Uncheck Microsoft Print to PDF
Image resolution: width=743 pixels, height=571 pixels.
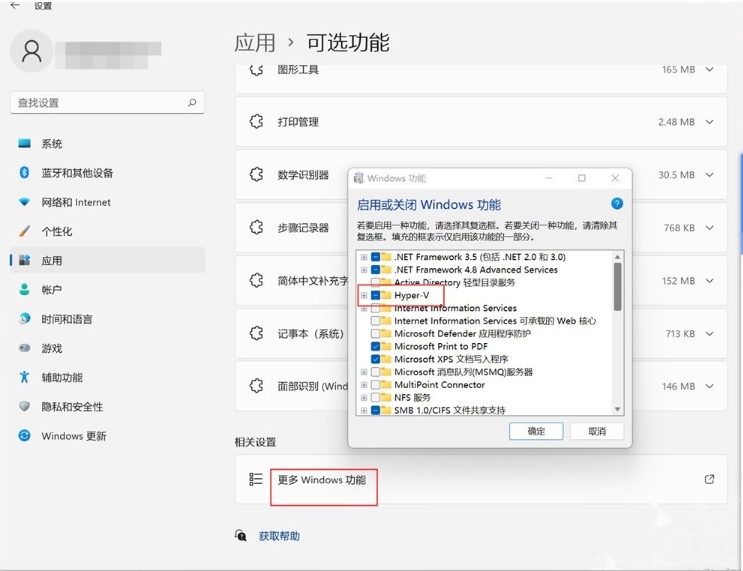[376, 346]
